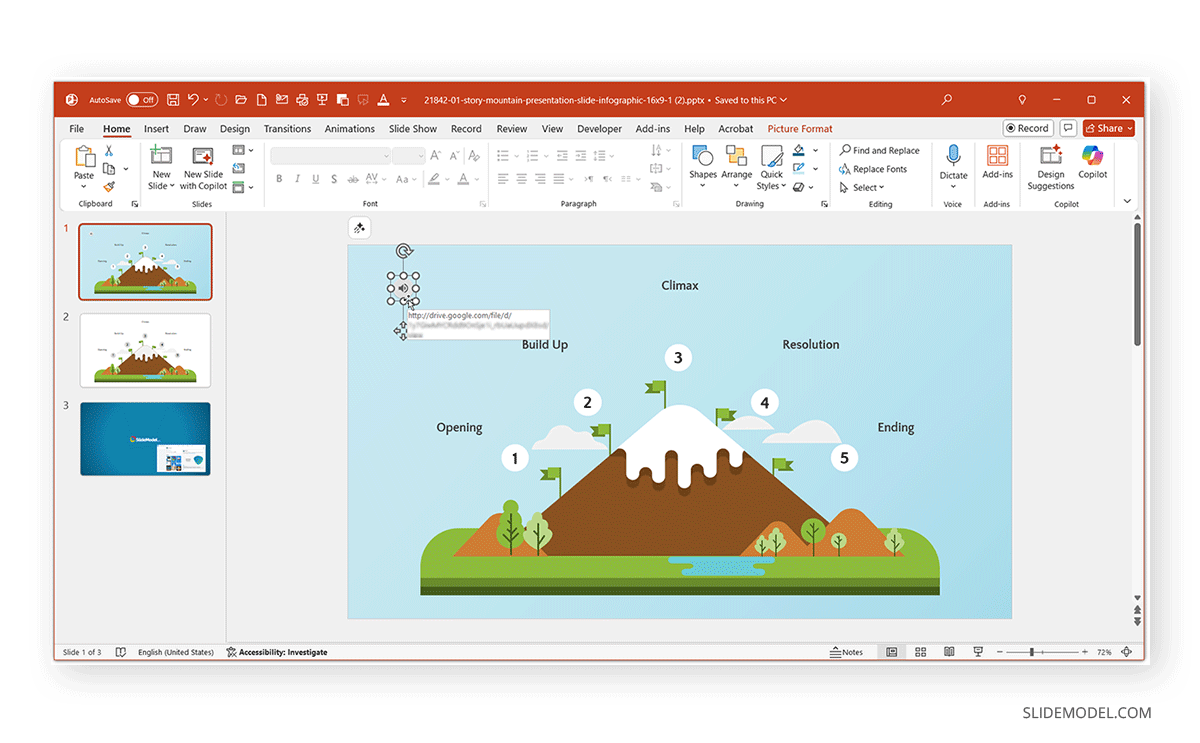This screenshot has height=743, width=1200.
Task: Expand the Font Color dropdown arrow
Action: pos(476,178)
